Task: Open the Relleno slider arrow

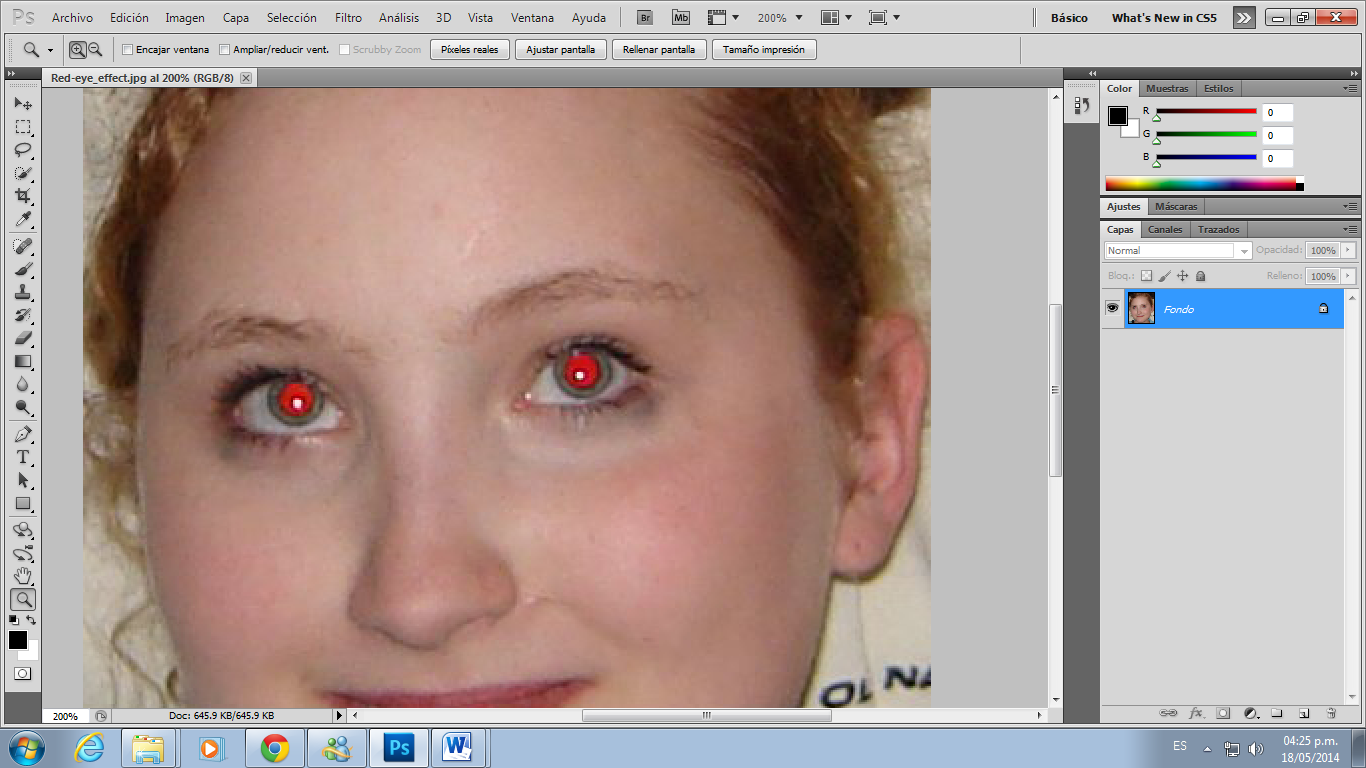Action: coord(1348,276)
